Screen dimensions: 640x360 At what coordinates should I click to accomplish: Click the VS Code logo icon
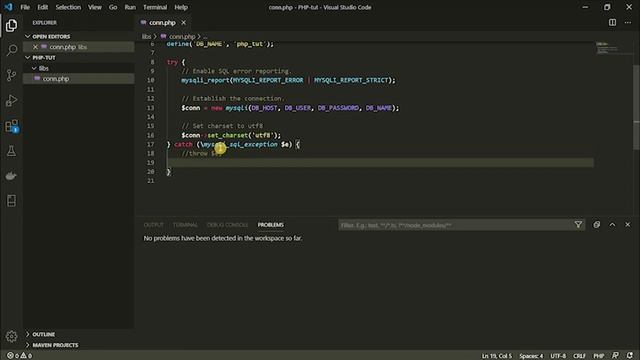8,7
